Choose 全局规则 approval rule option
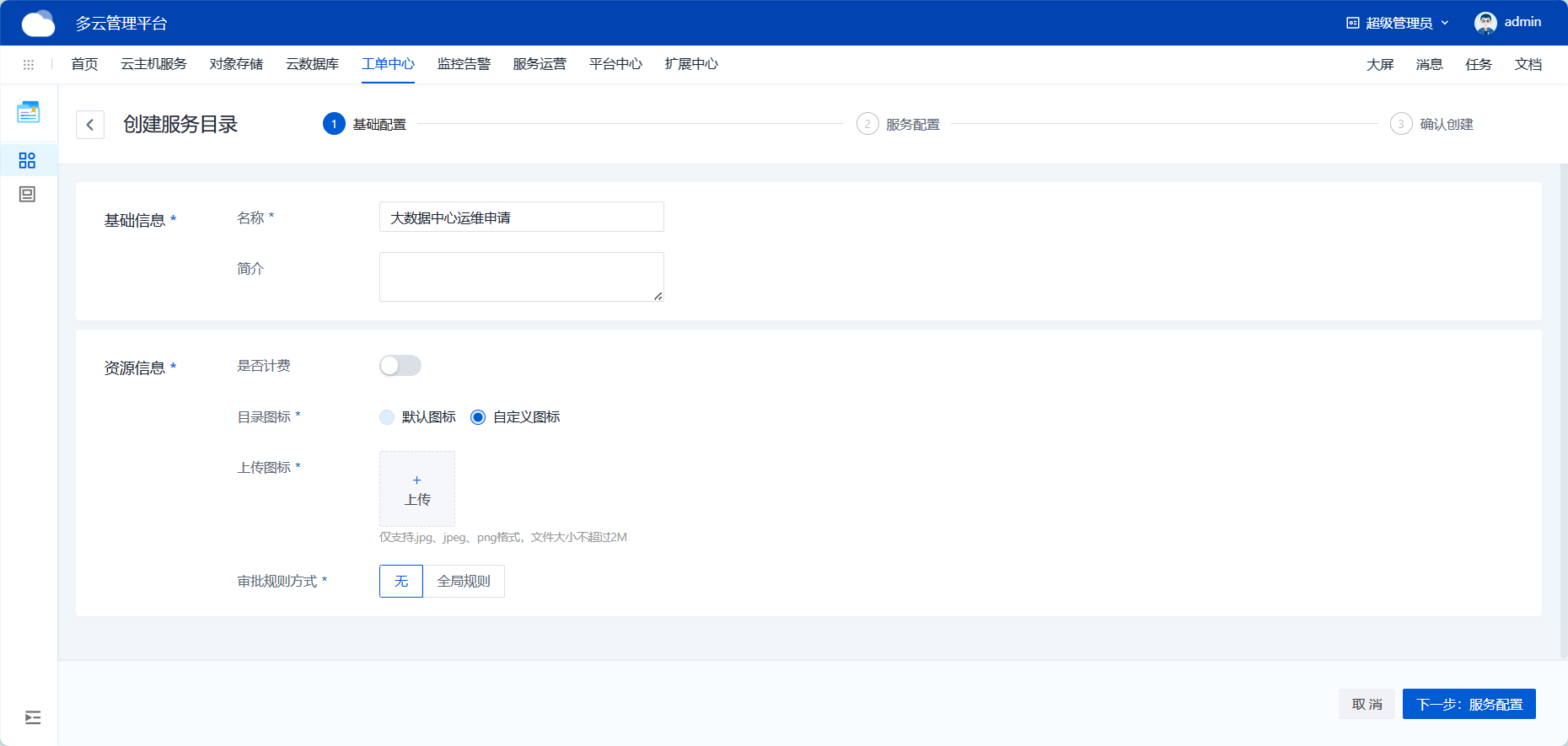Screen dimensions: 1568x746 point(464,582)
